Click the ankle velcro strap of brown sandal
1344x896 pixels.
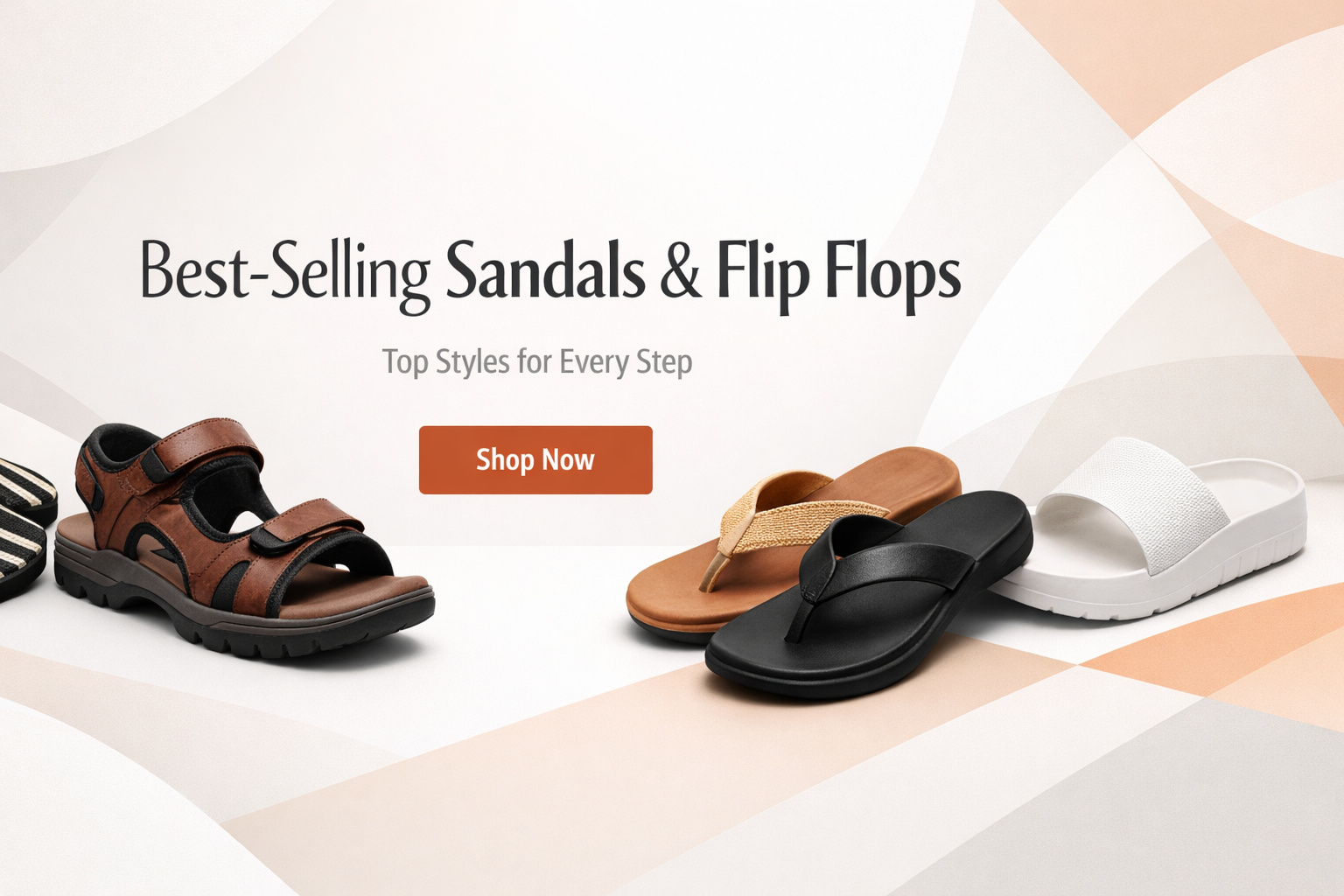tap(205, 444)
